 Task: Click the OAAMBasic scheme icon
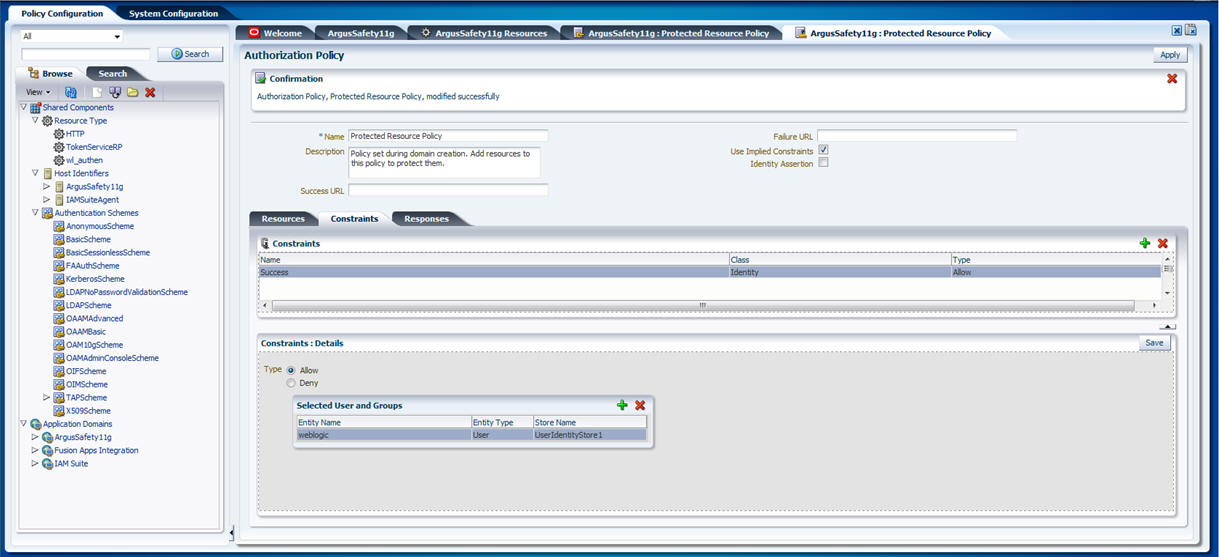(59, 331)
